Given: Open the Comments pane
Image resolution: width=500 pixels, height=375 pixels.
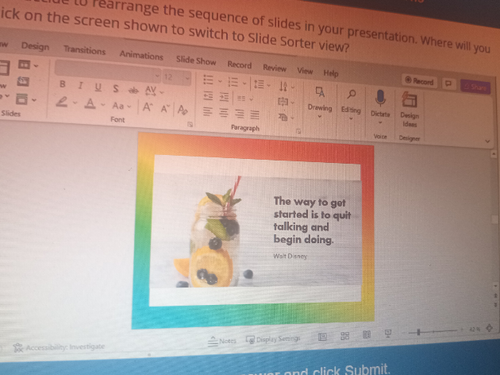Looking at the screenshot, I should (448, 84).
